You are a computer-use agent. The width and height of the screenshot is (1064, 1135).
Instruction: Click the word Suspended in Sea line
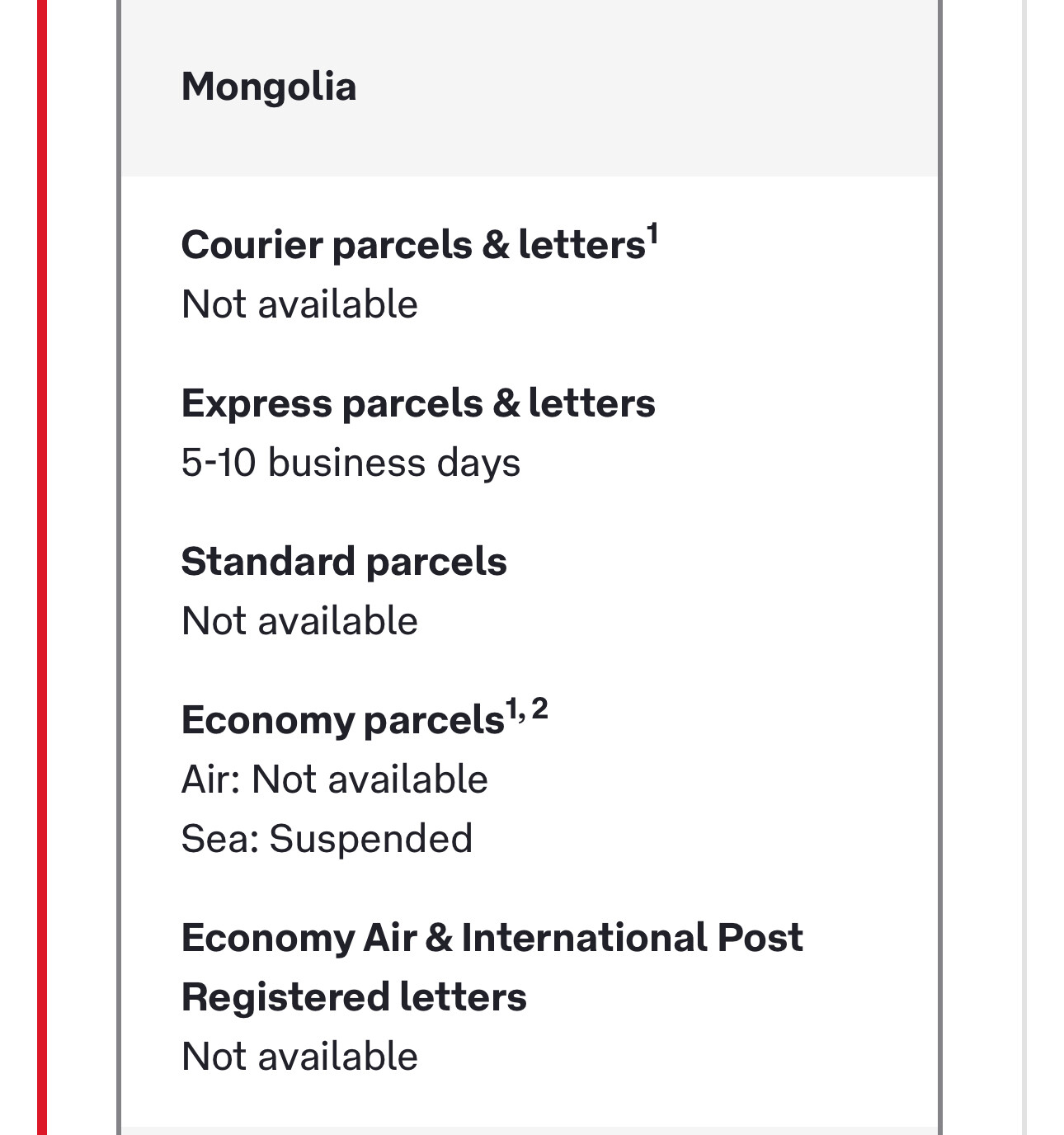tap(371, 839)
